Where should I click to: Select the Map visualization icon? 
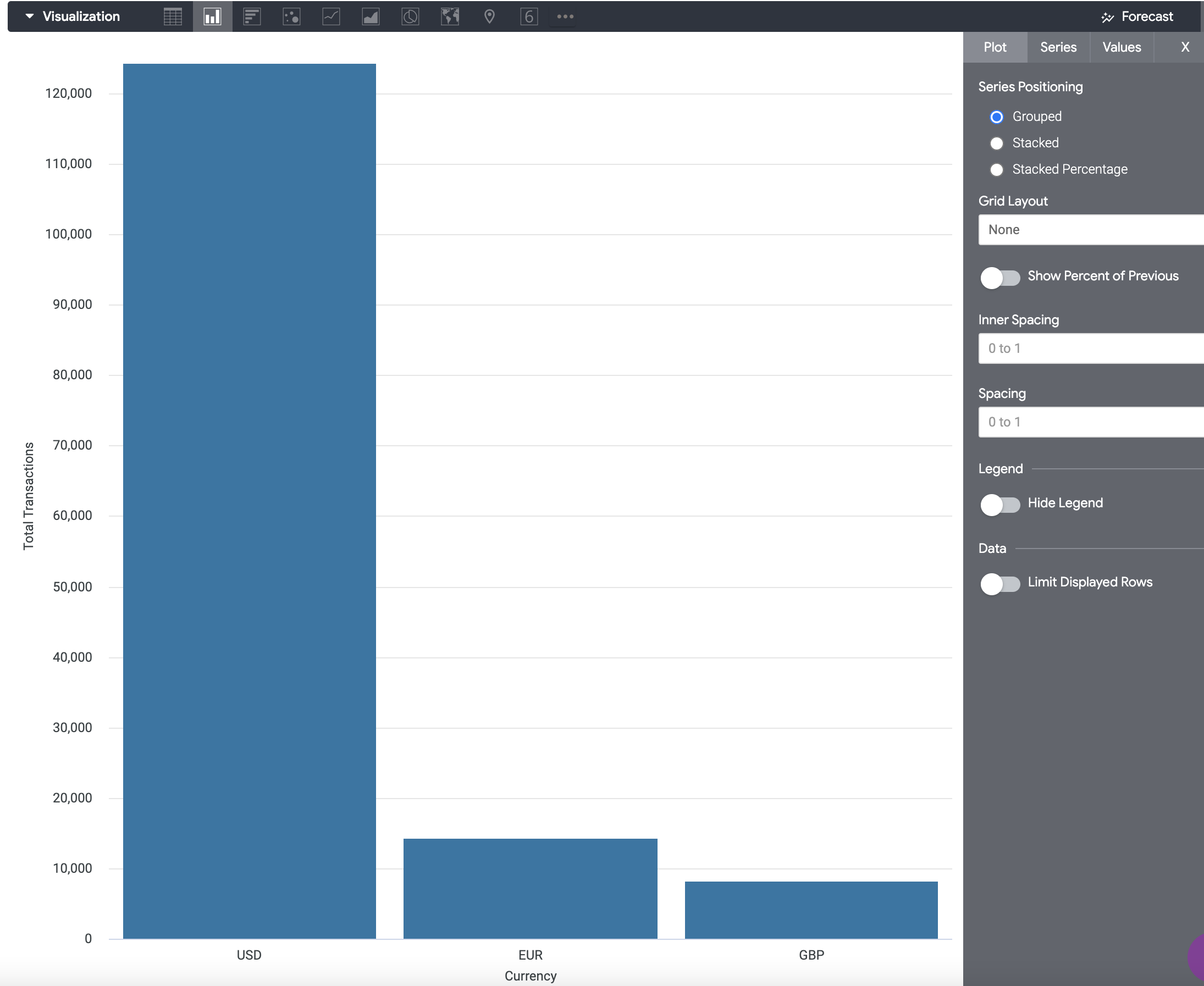tap(450, 16)
